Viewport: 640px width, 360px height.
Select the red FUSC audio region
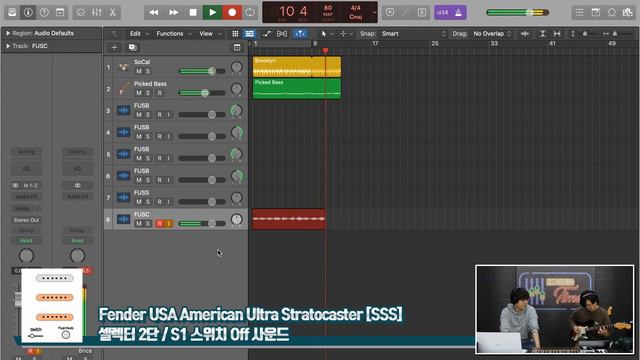point(289,219)
